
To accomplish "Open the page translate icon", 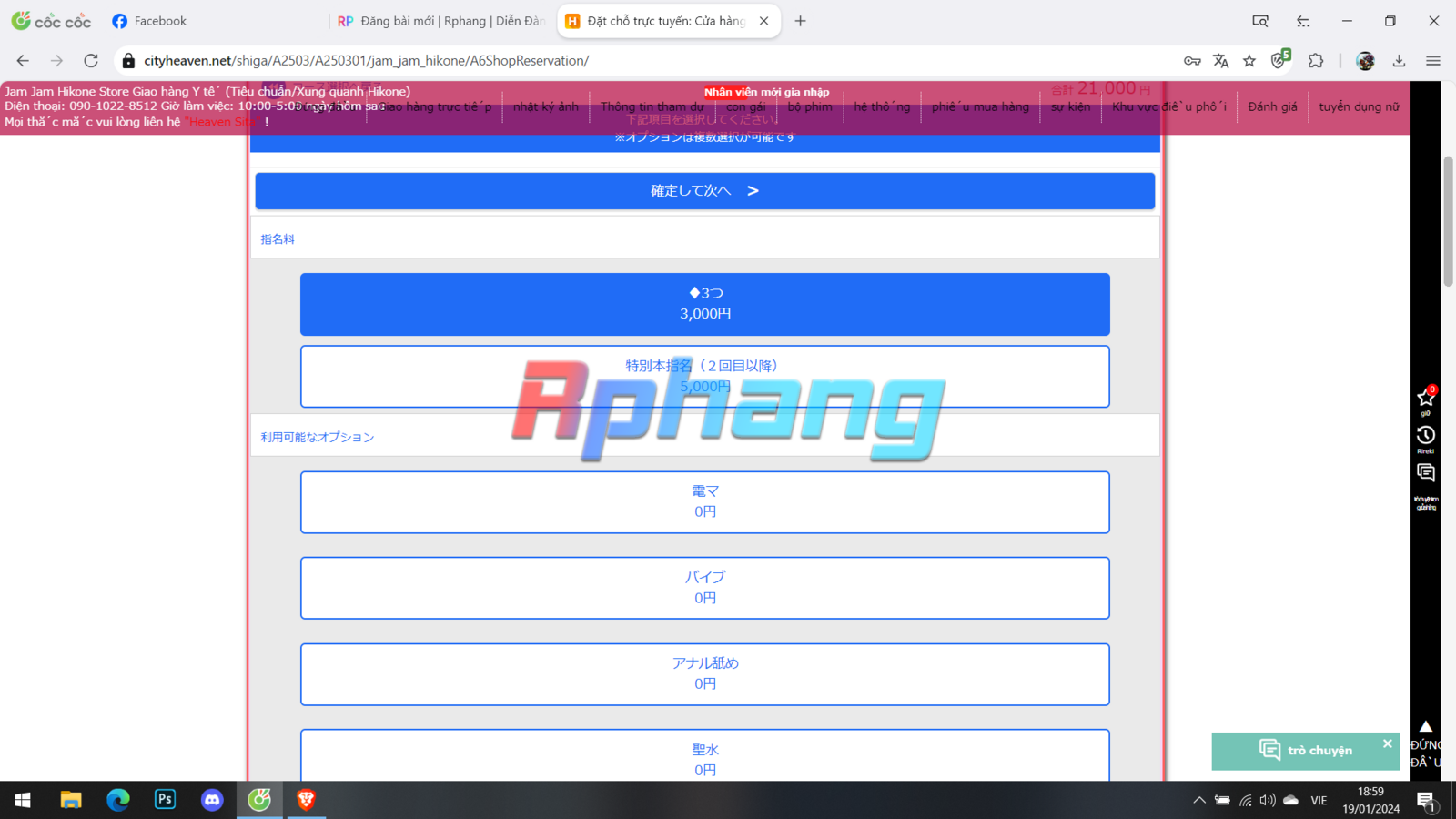I will 1221,61.
